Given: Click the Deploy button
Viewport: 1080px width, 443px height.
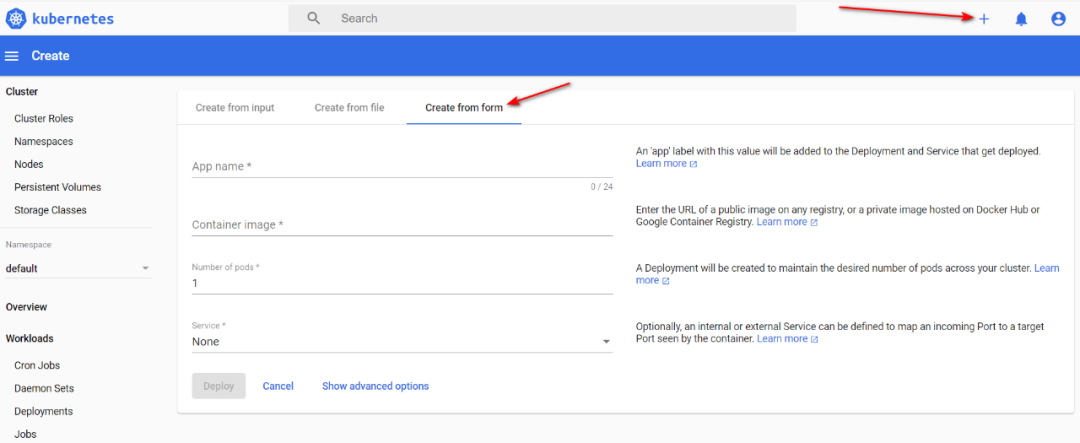Looking at the screenshot, I should (218, 386).
